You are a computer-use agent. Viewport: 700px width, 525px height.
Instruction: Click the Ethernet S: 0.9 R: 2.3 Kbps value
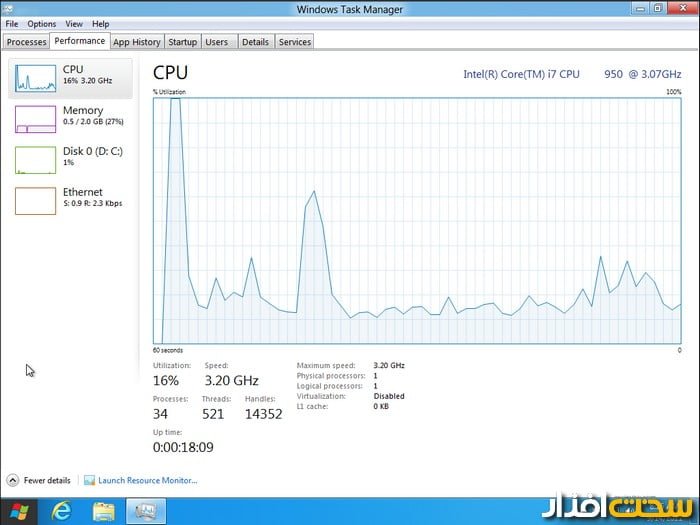(92, 203)
